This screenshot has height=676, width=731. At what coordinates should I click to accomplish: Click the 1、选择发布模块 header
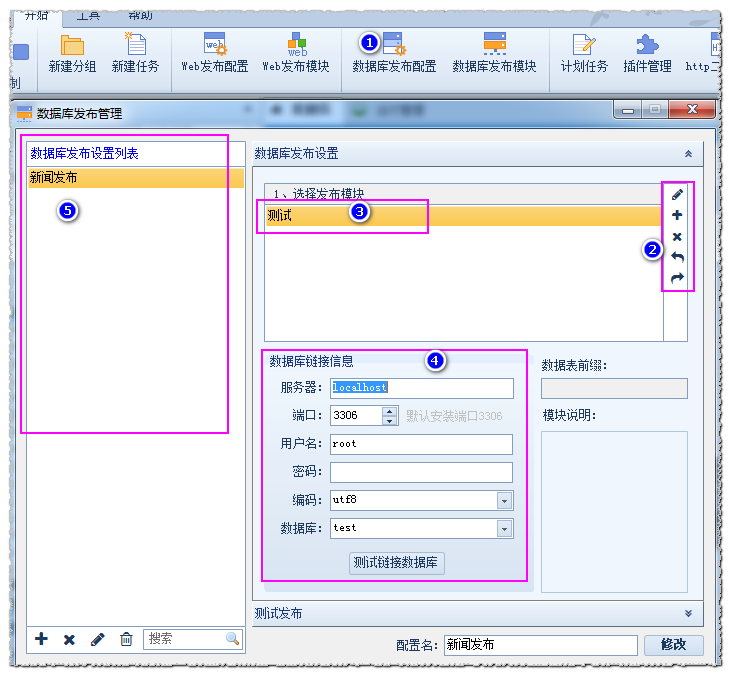463,193
